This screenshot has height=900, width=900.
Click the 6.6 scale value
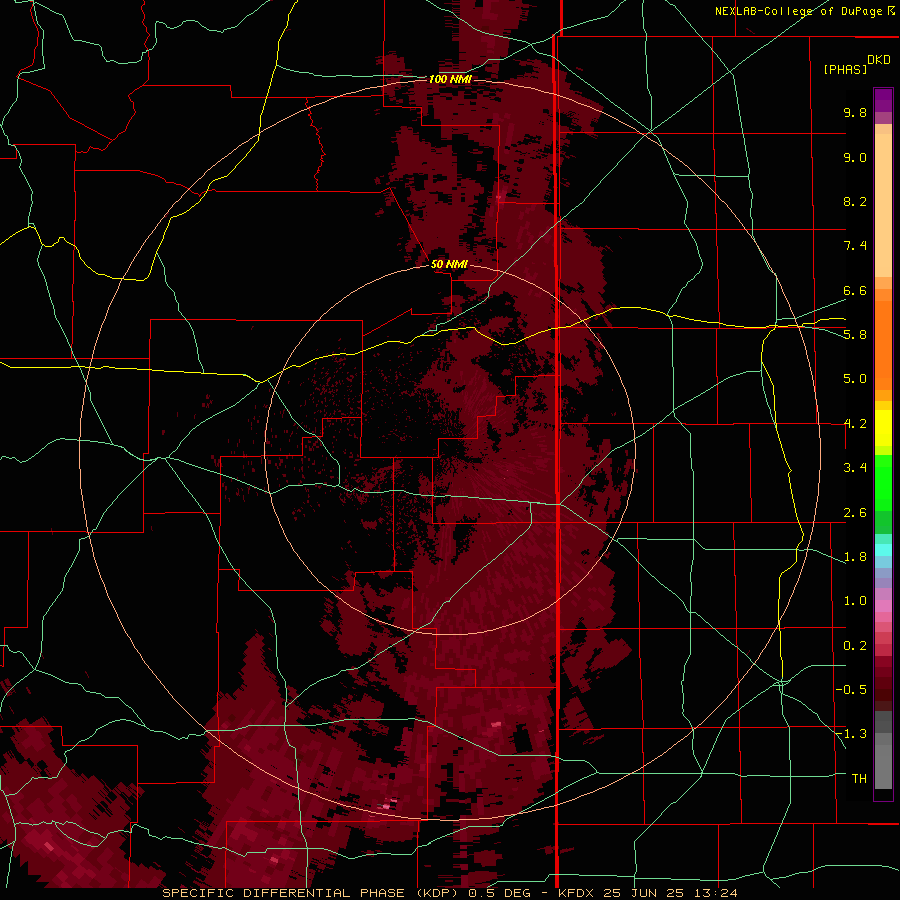click(855, 290)
